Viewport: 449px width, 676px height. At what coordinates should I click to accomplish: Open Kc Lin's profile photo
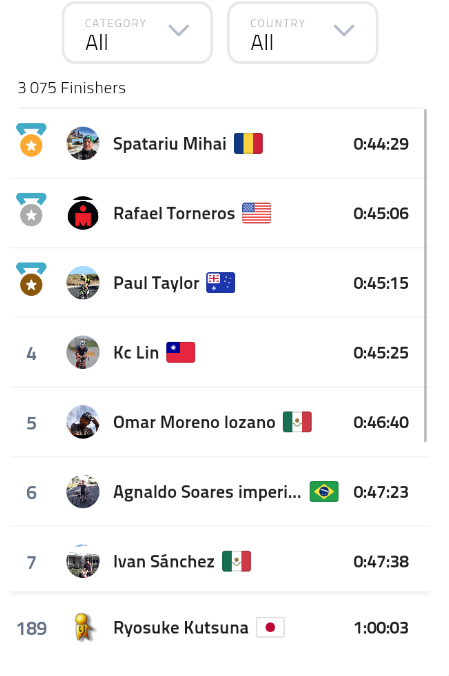(83, 353)
